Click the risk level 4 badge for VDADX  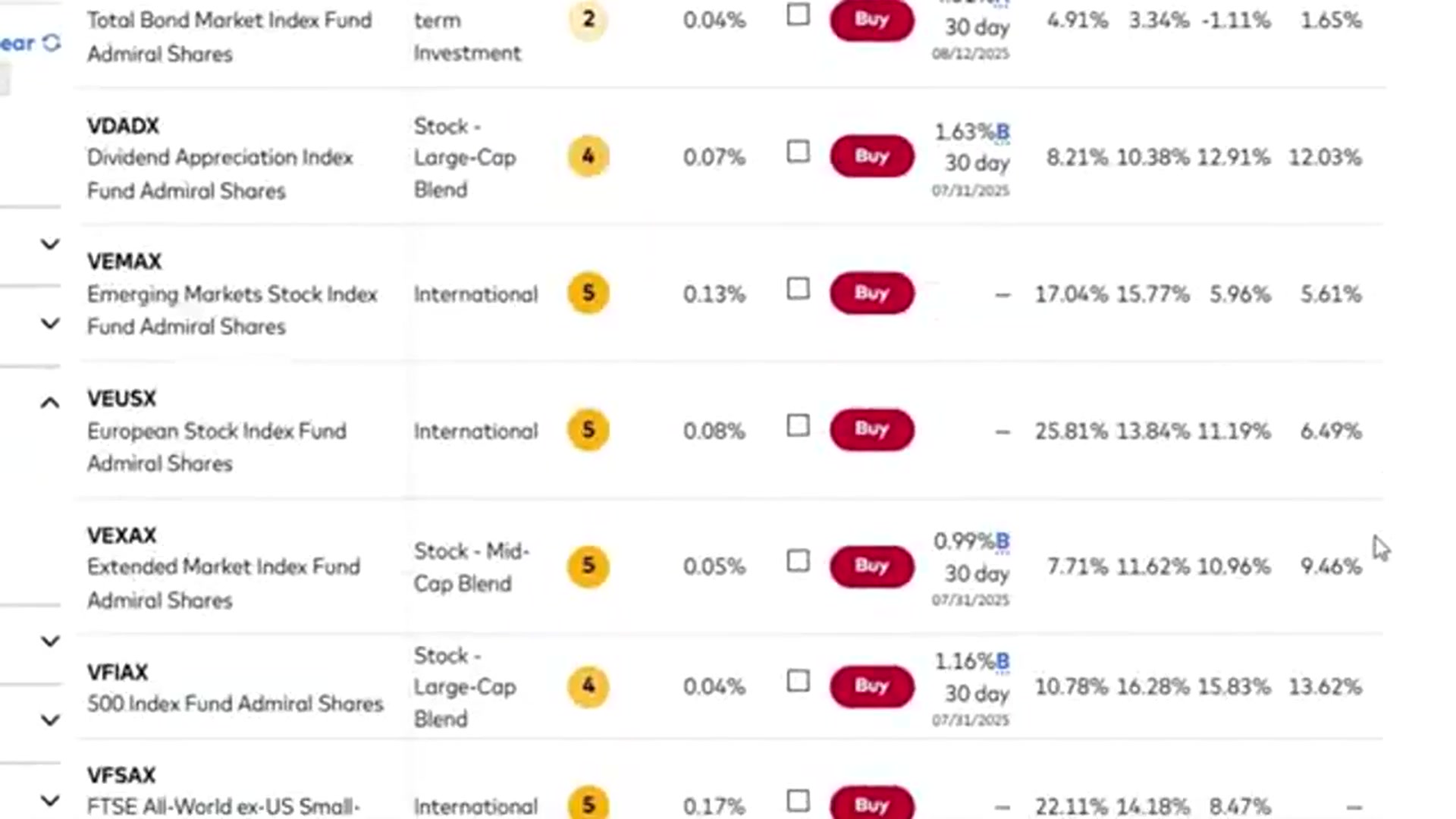click(588, 156)
